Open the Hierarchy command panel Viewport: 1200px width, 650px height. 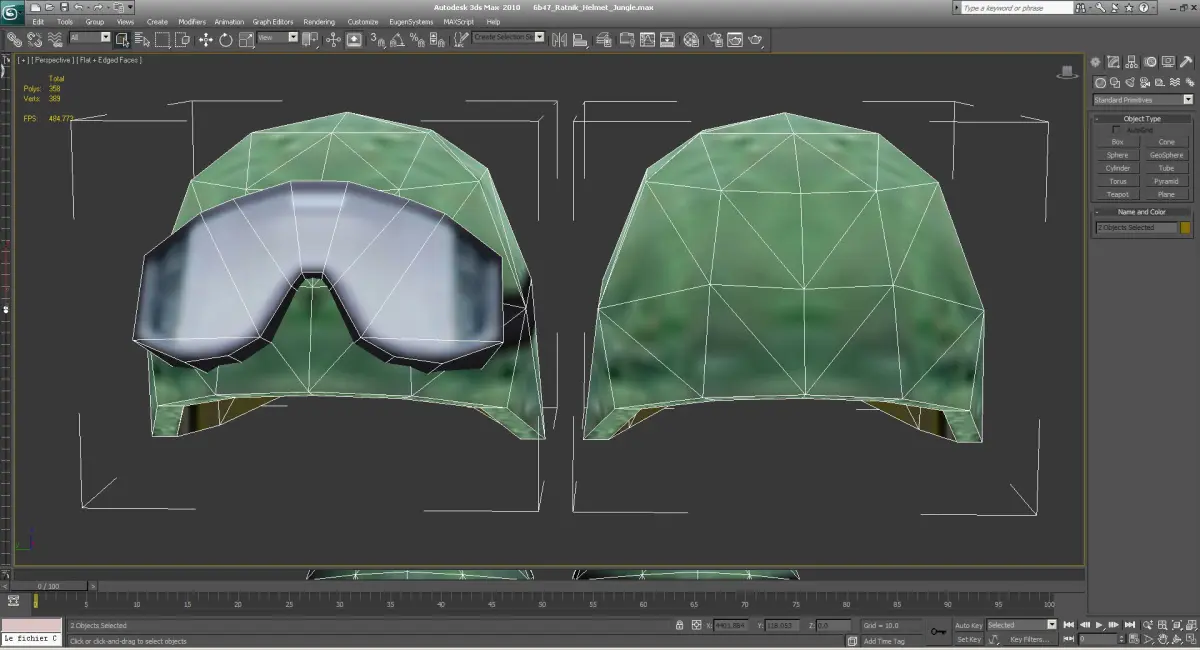coord(1131,62)
